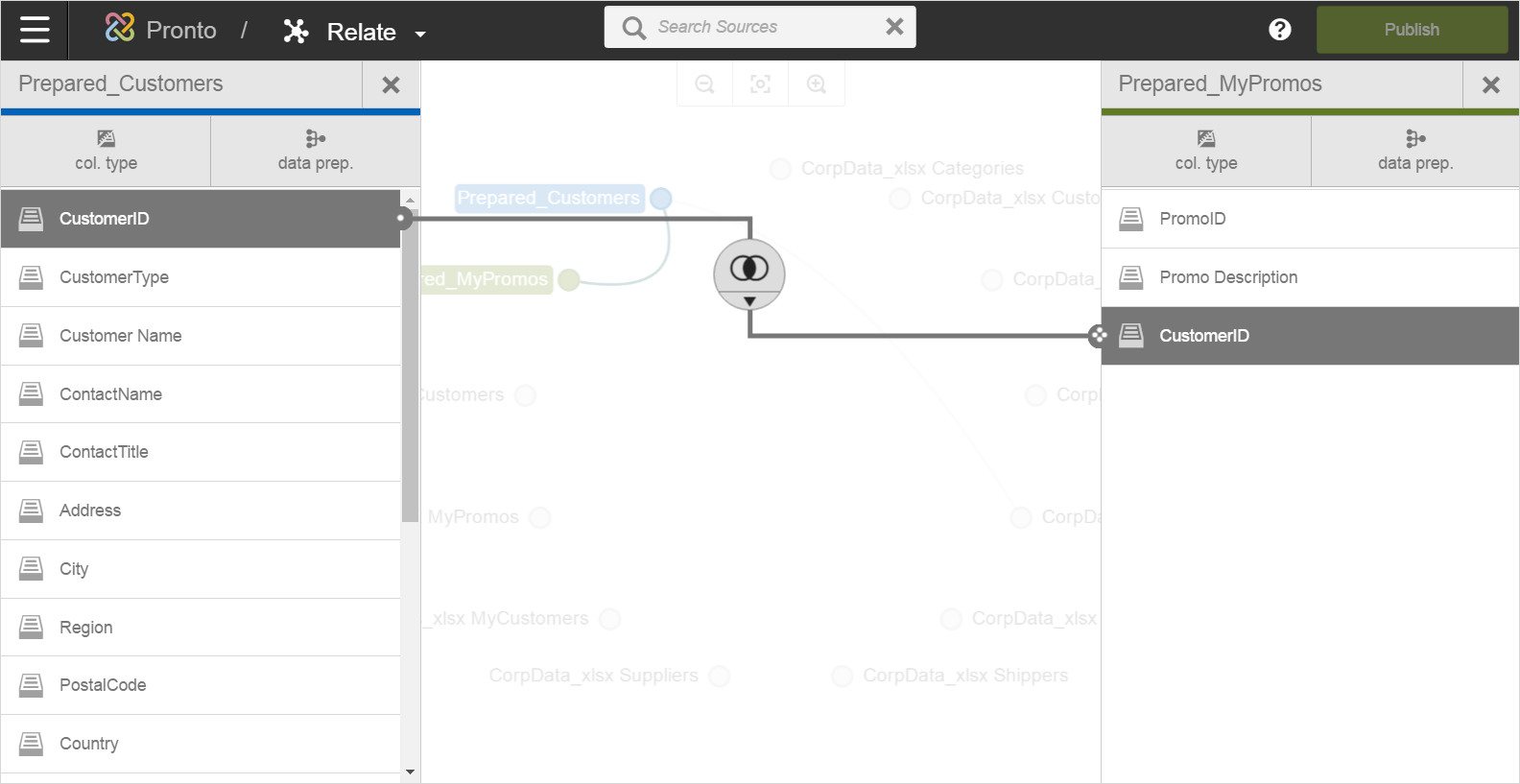
Task: Open data prep. tab in Prepared_MyPromos panel
Action: [x=1414, y=151]
